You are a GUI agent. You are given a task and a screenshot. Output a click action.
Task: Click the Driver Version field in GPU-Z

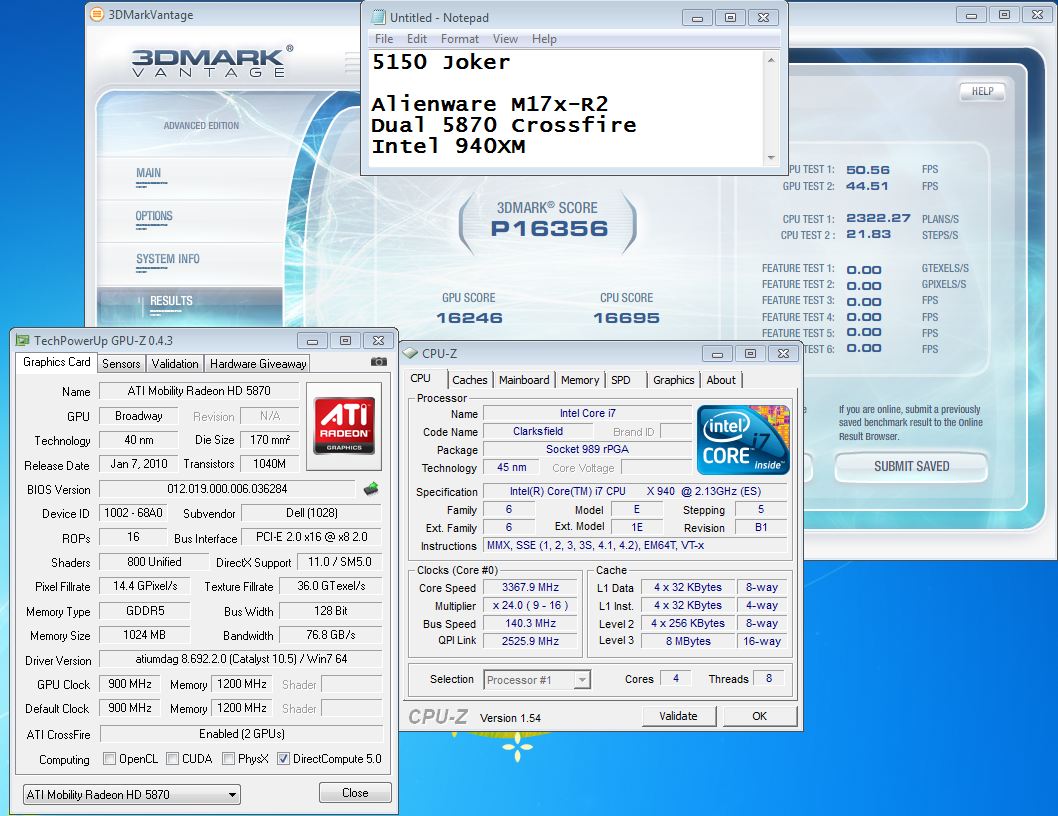(x=241, y=659)
